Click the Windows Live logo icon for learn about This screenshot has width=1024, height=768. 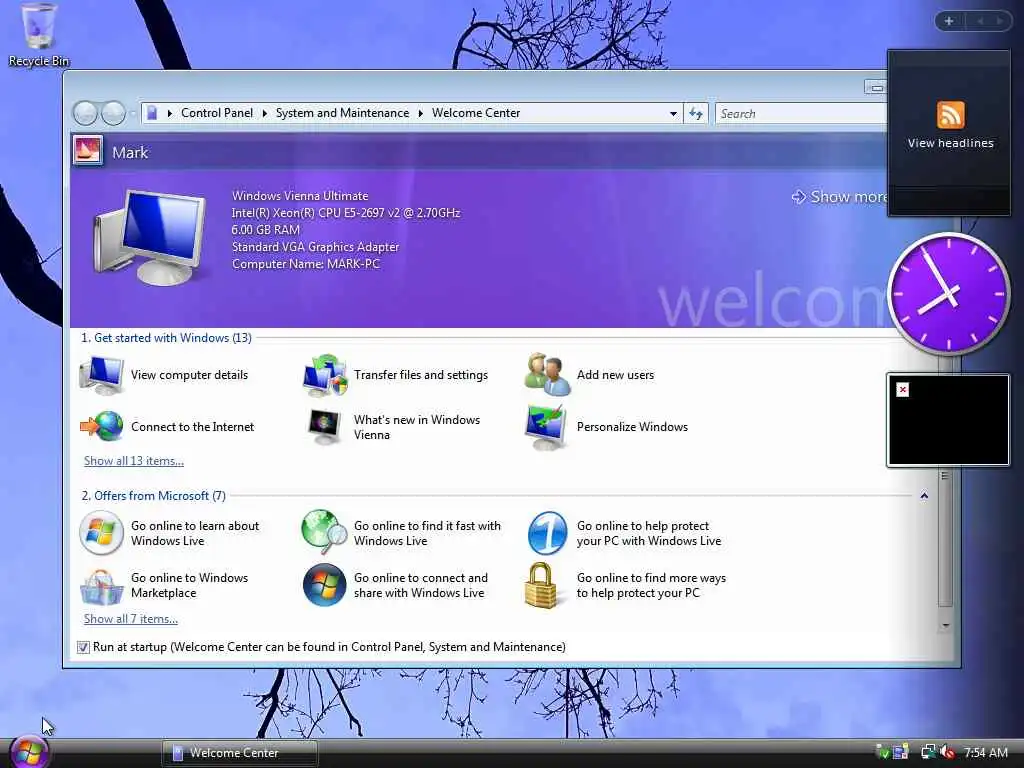tap(101, 533)
